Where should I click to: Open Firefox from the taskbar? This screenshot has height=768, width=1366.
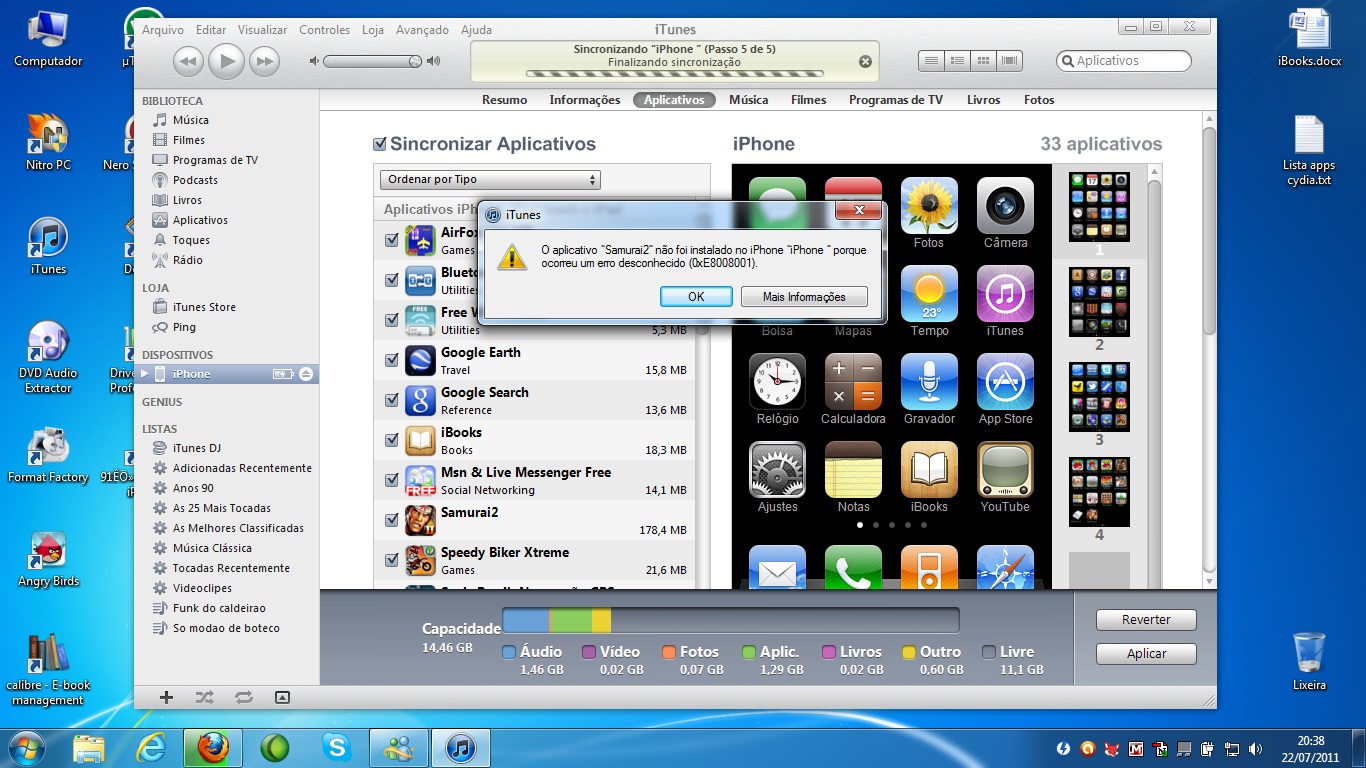[213, 747]
